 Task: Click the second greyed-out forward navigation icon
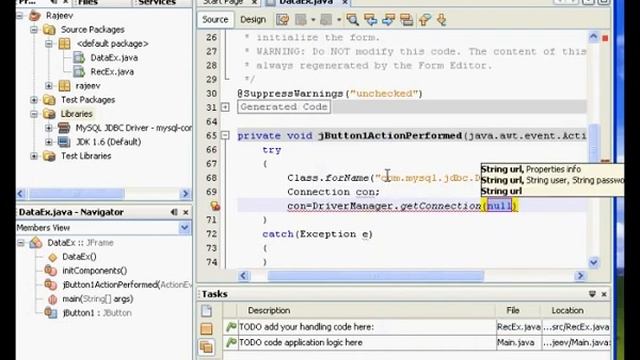pyautogui.click(x=326, y=20)
